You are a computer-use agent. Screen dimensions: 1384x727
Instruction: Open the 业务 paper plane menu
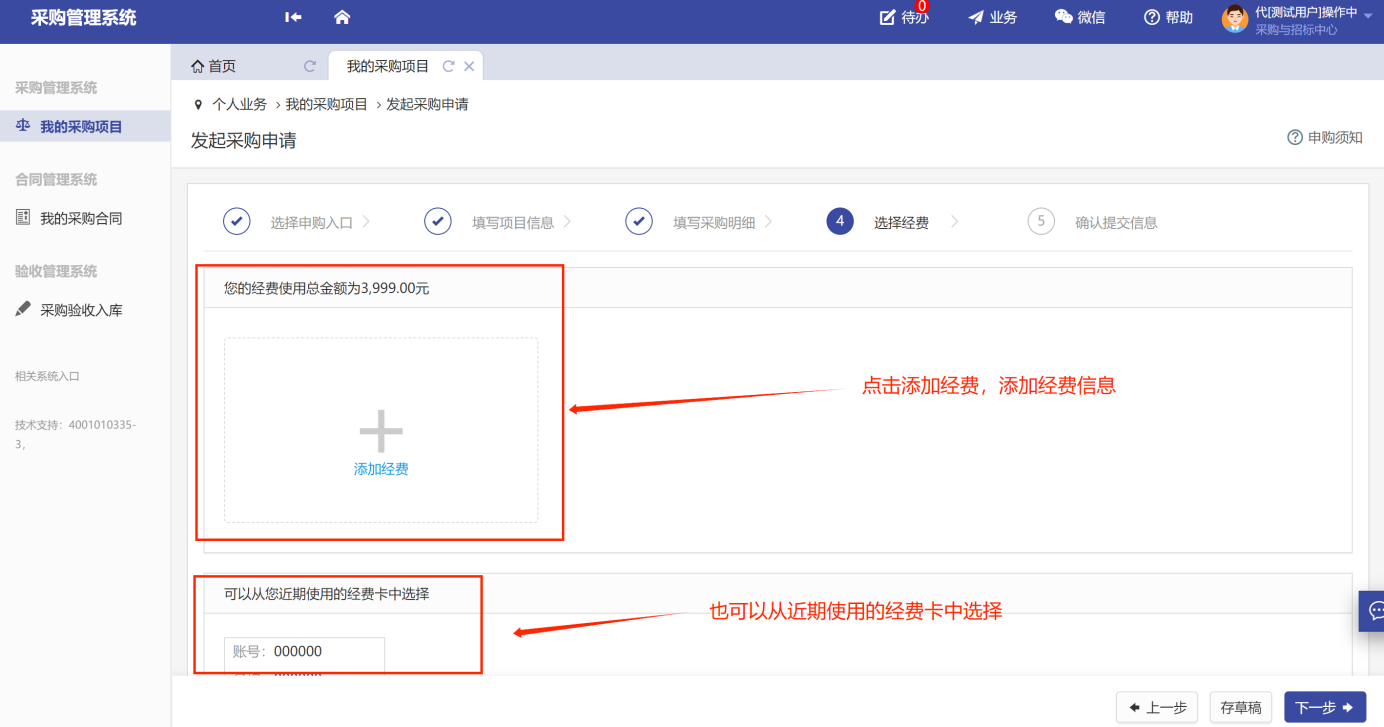click(992, 17)
